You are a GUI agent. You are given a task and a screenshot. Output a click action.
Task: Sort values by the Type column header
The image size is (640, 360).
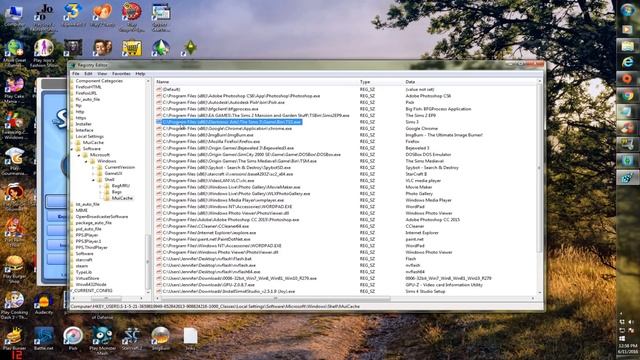pyautogui.click(x=381, y=82)
